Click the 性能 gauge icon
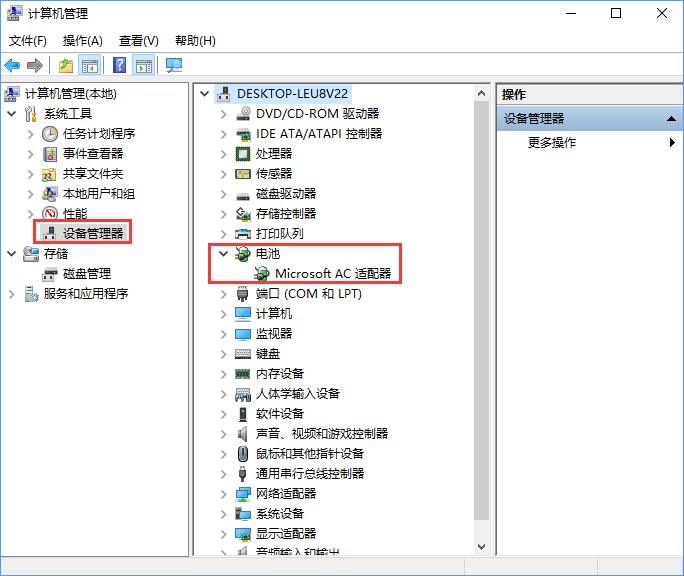The width and height of the screenshot is (684, 576). [x=50, y=213]
